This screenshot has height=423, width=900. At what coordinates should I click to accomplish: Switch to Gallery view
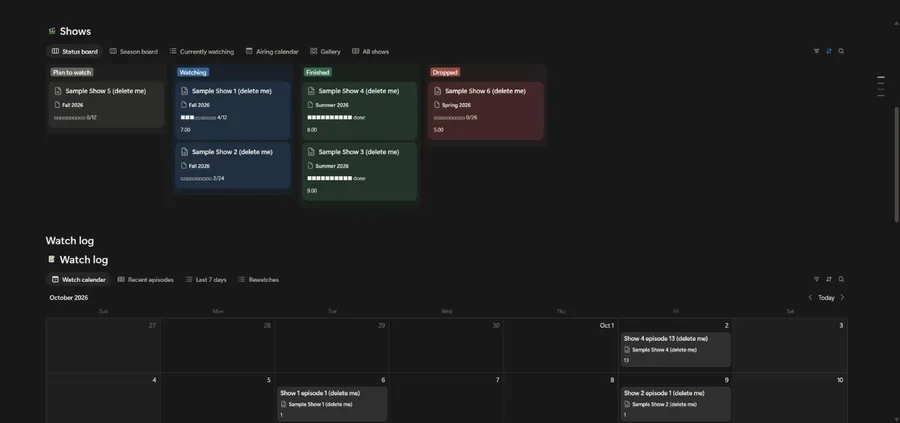[325, 51]
